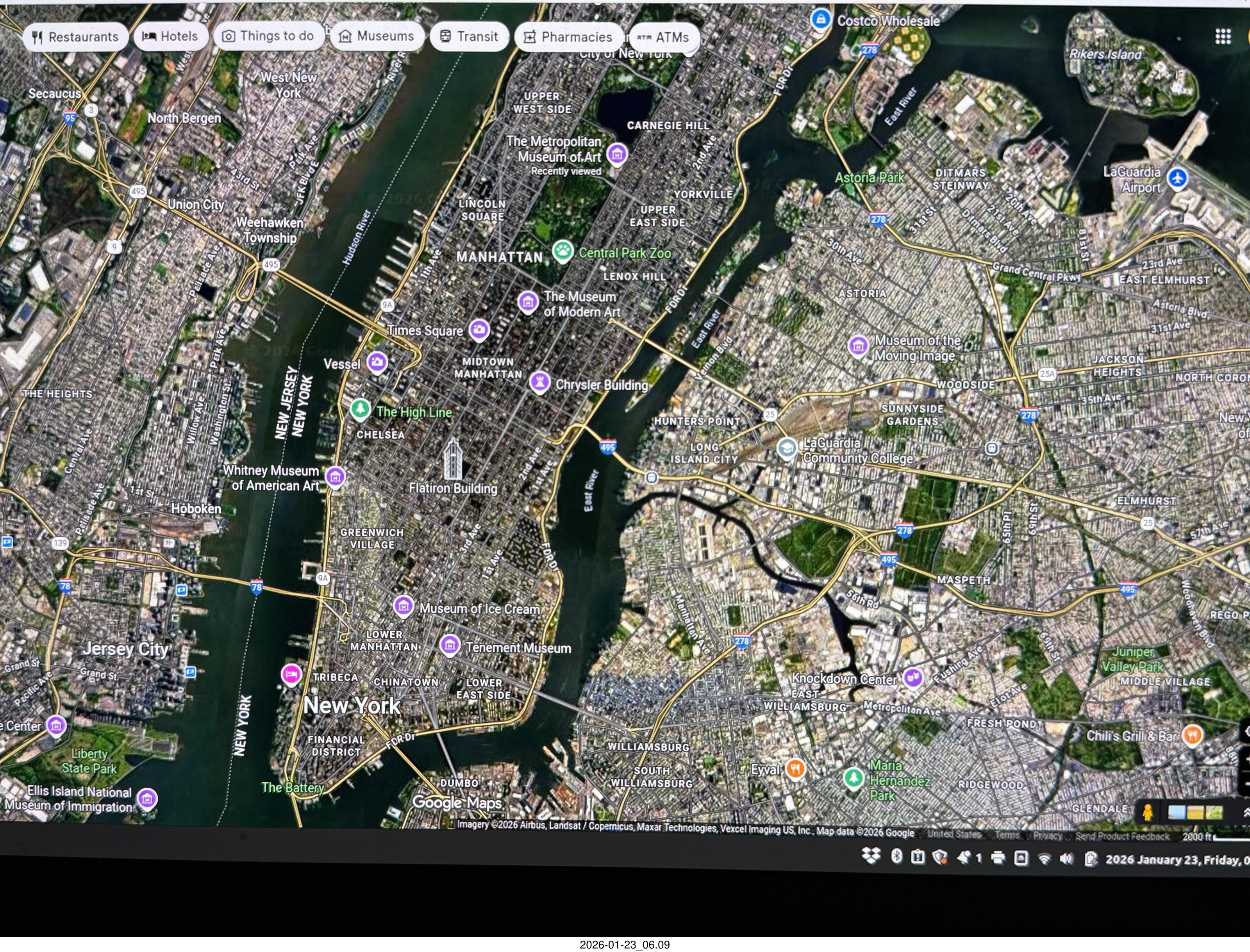This screenshot has height=952, width=1250.
Task: Click the Dropbox tray icon
Action: [871, 856]
